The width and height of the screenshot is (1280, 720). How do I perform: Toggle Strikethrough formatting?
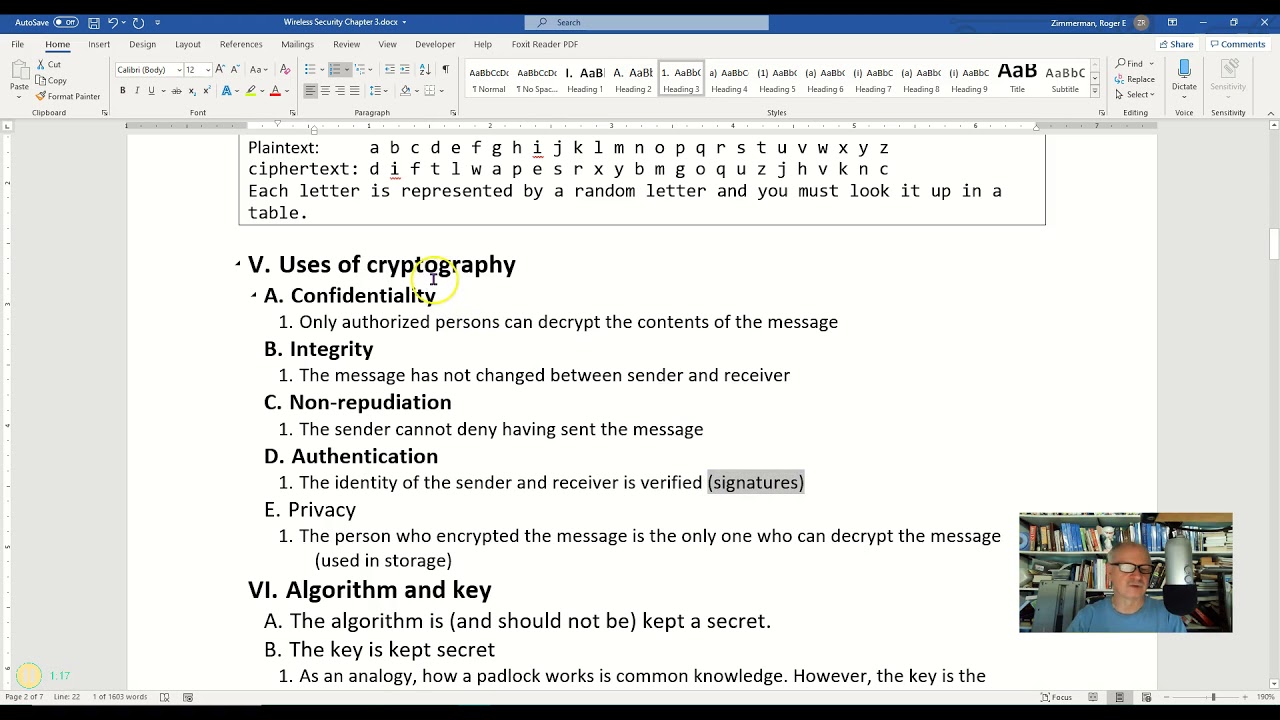176,91
